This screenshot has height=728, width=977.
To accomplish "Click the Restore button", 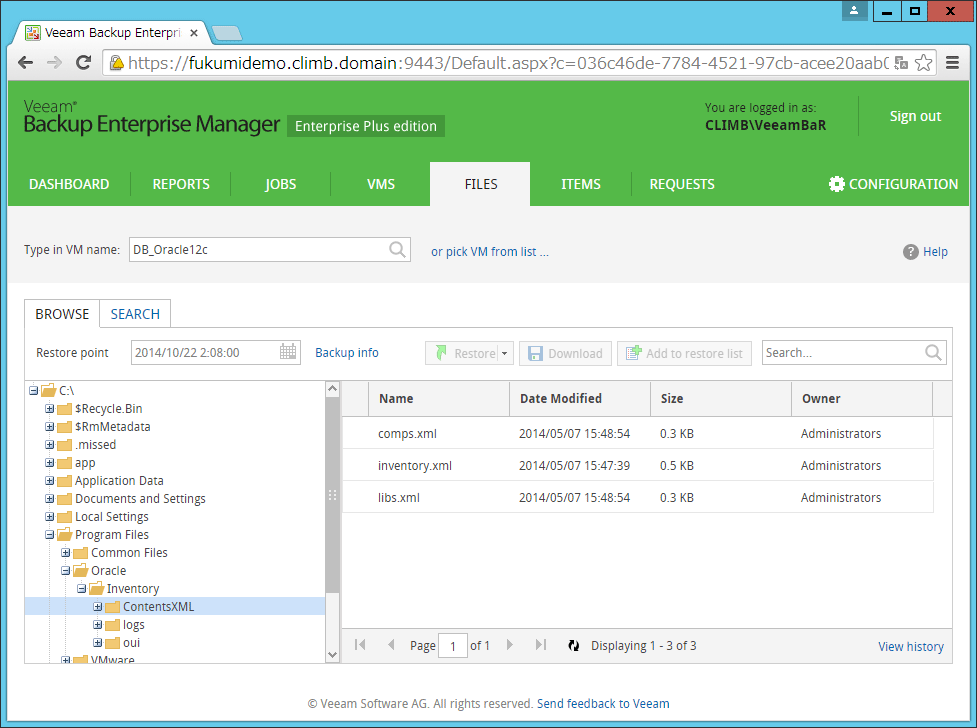I will pos(462,353).
